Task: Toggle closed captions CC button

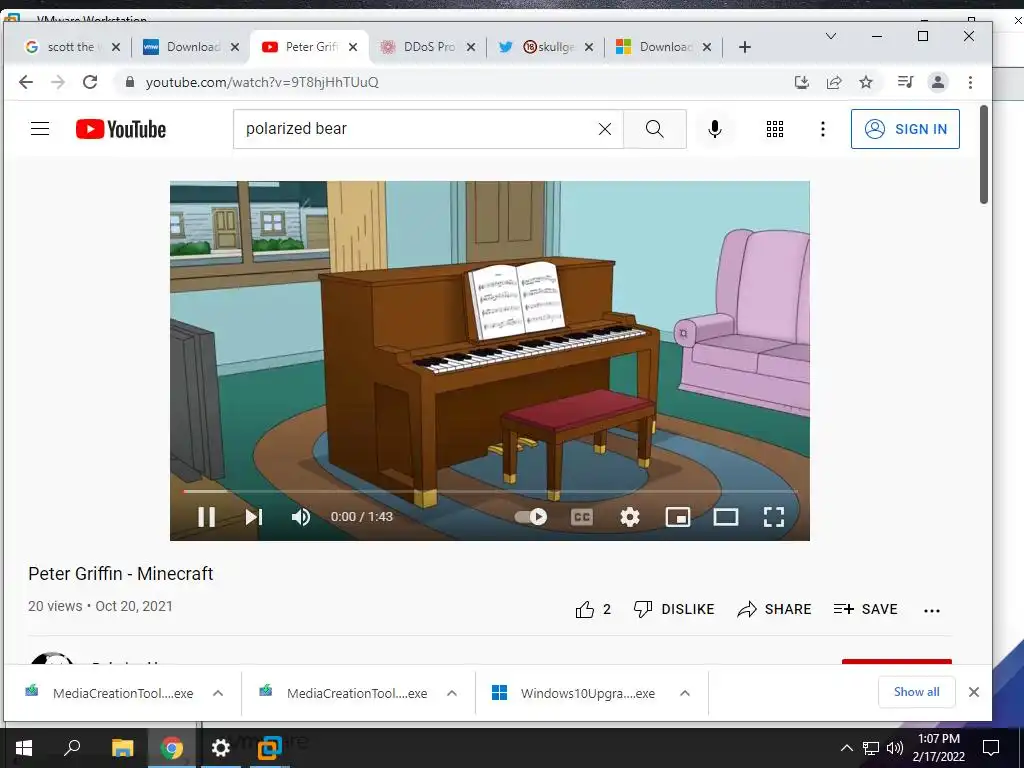Action: (x=581, y=517)
